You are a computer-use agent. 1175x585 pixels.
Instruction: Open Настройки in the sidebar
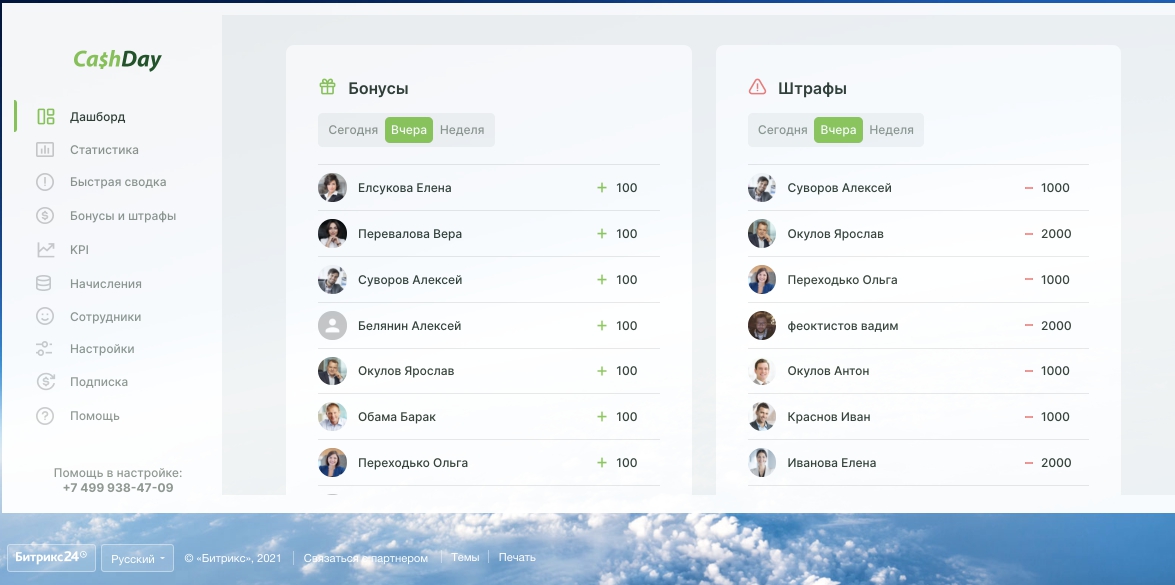[x=102, y=349]
